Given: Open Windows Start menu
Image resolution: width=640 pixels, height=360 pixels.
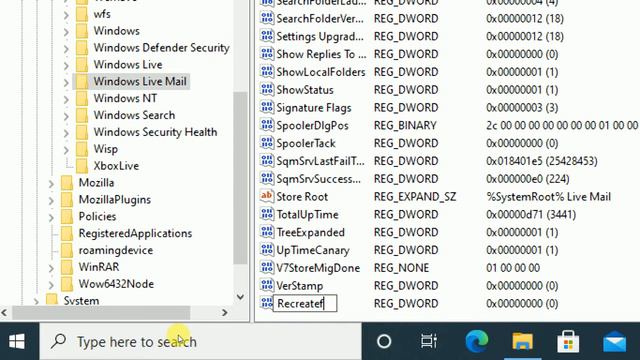Looking at the screenshot, I should pos(17,342).
